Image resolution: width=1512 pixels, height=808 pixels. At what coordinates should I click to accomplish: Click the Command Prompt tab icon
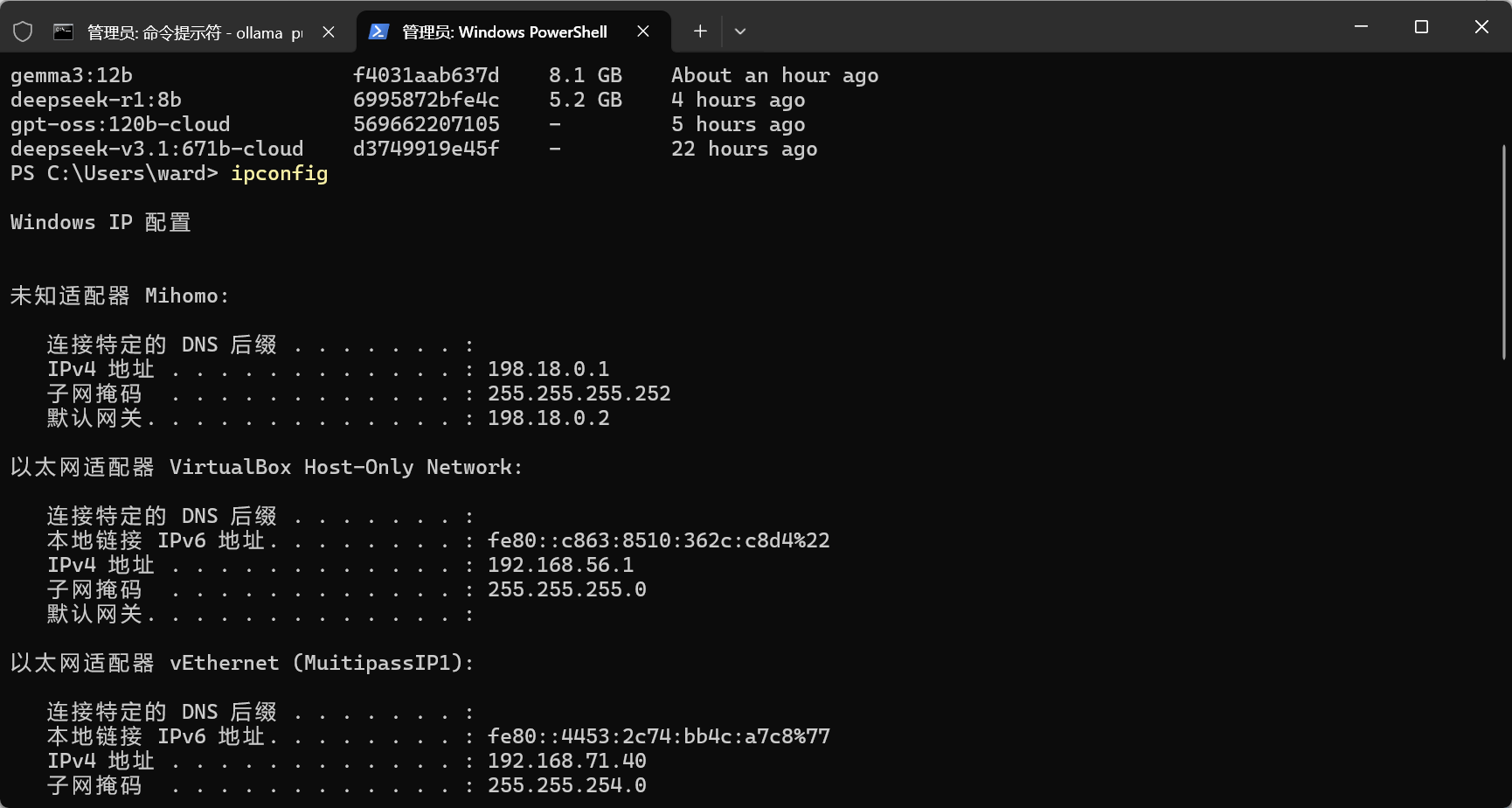pyautogui.click(x=63, y=32)
